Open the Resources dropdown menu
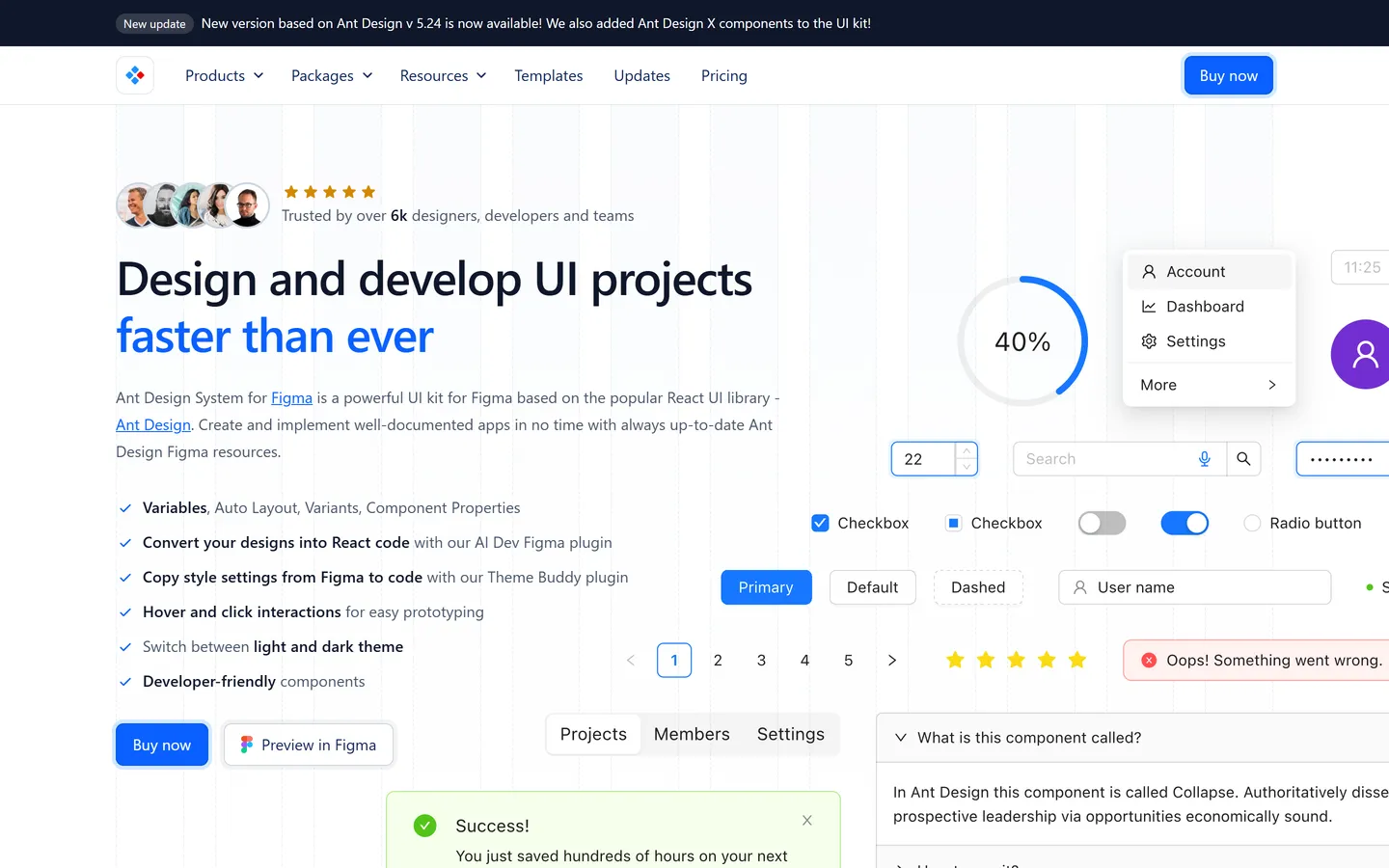 (443, 75)
